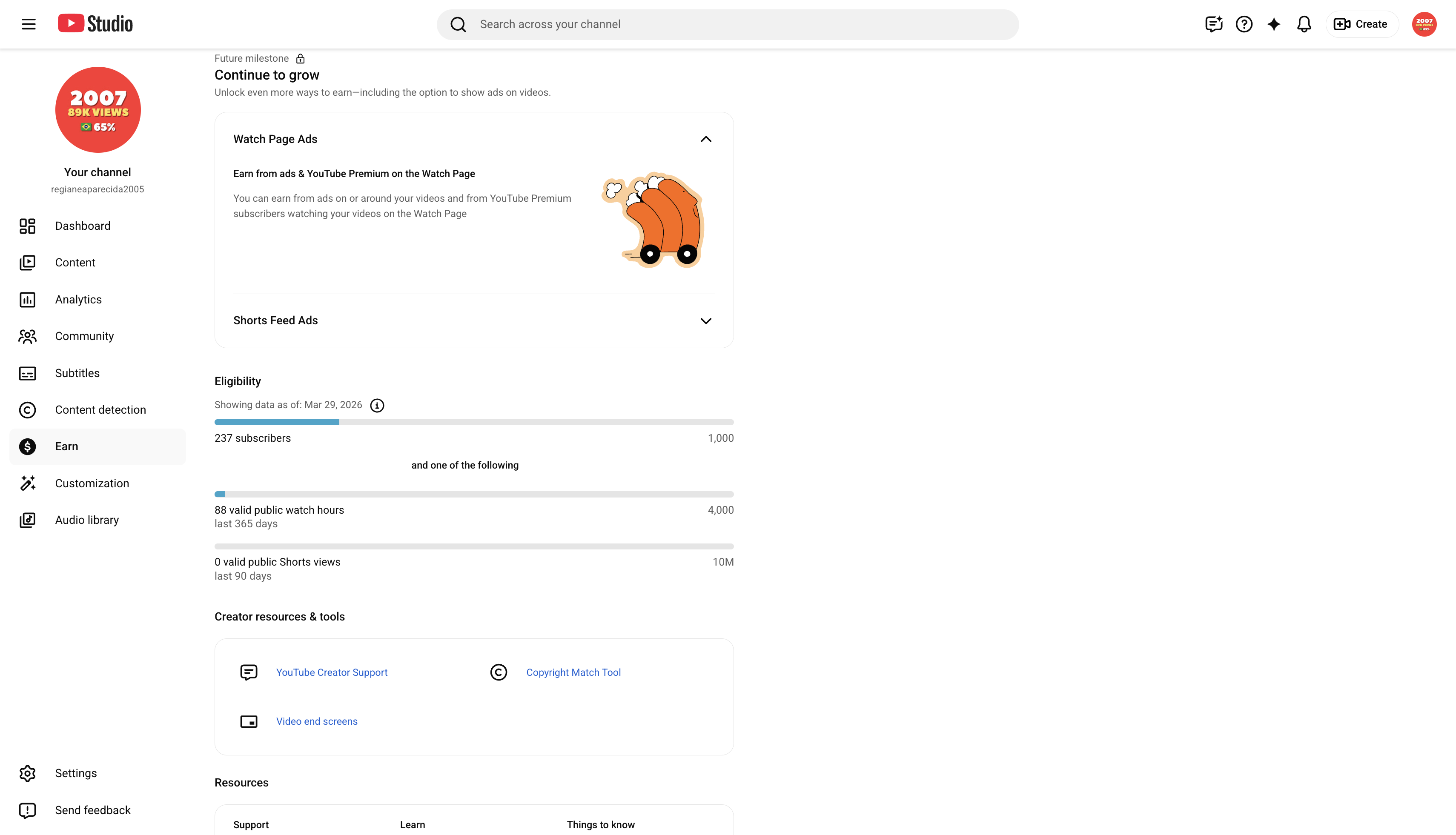
Task: Click the orange popcorn car illustration
Action: pos(653,220)
